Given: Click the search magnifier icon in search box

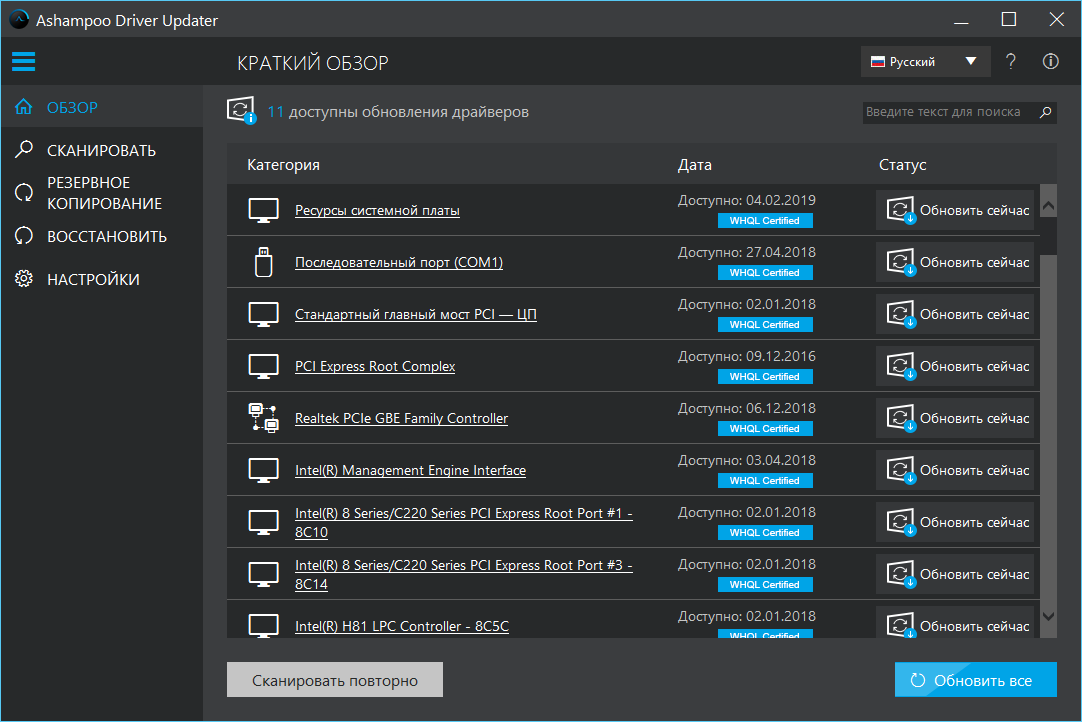Looking at the screenshot, I should tap(1045, 112).
